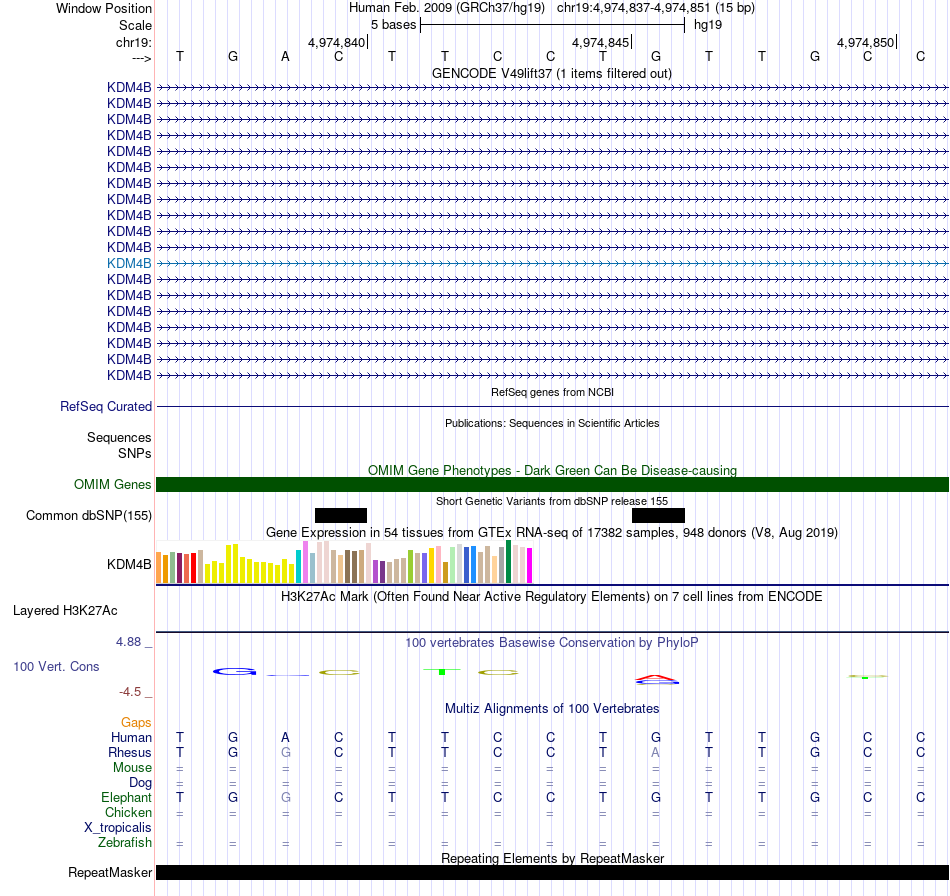Open the GTEx Gene Expression in 54 tissues title

tap(552, 533)
